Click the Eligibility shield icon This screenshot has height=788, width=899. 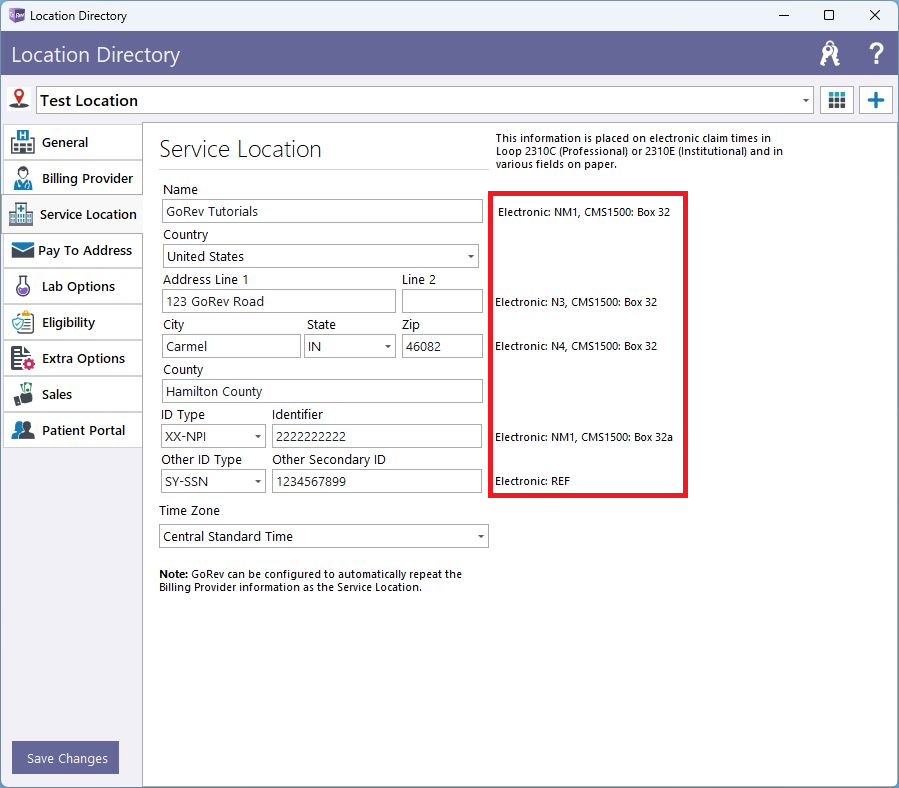pos(23,322)
